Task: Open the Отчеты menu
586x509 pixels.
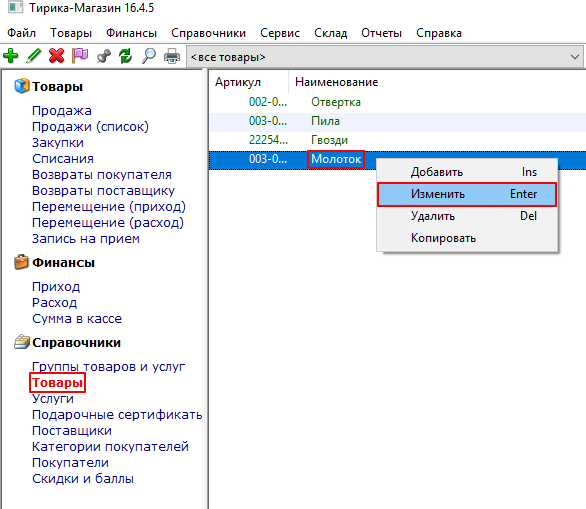Action: 381,33
